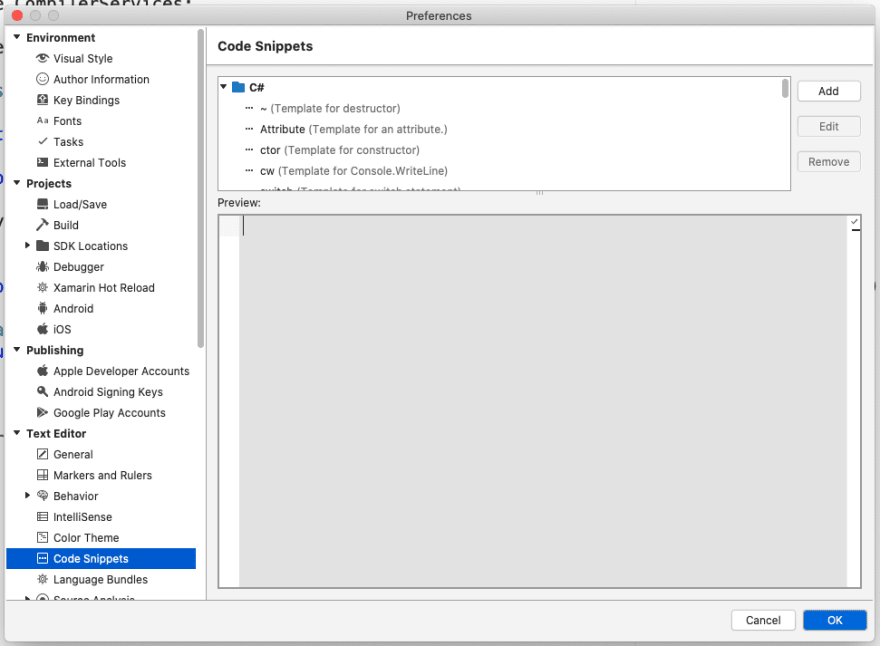Cancel the Preferences dialog
Image resolution: width=880 pixels, height=646 pixels.
pos(763,620)
